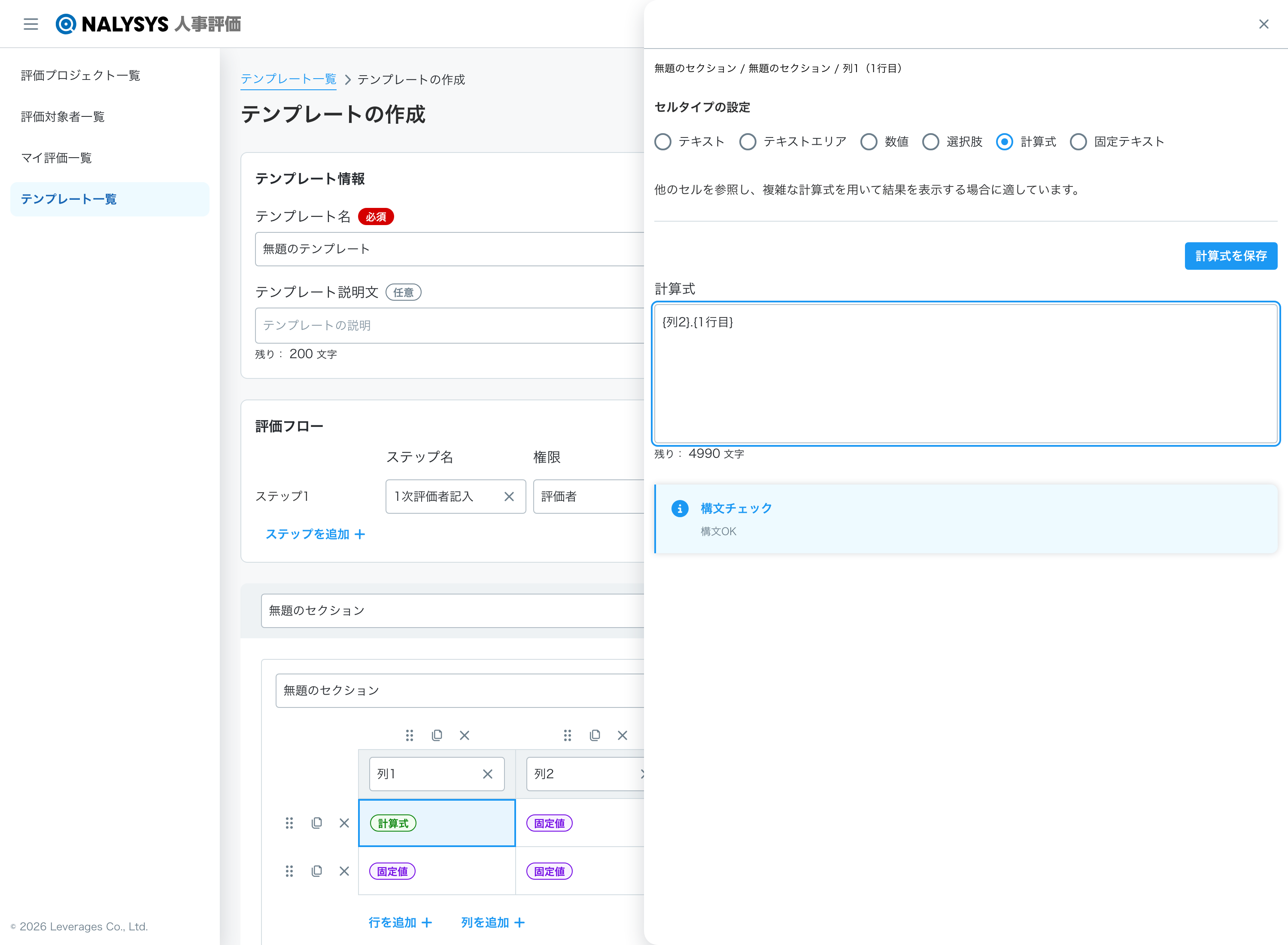Screen dimensions: 1288x945
Task: Grab the first row drag handle
Action: click(289, 823)
